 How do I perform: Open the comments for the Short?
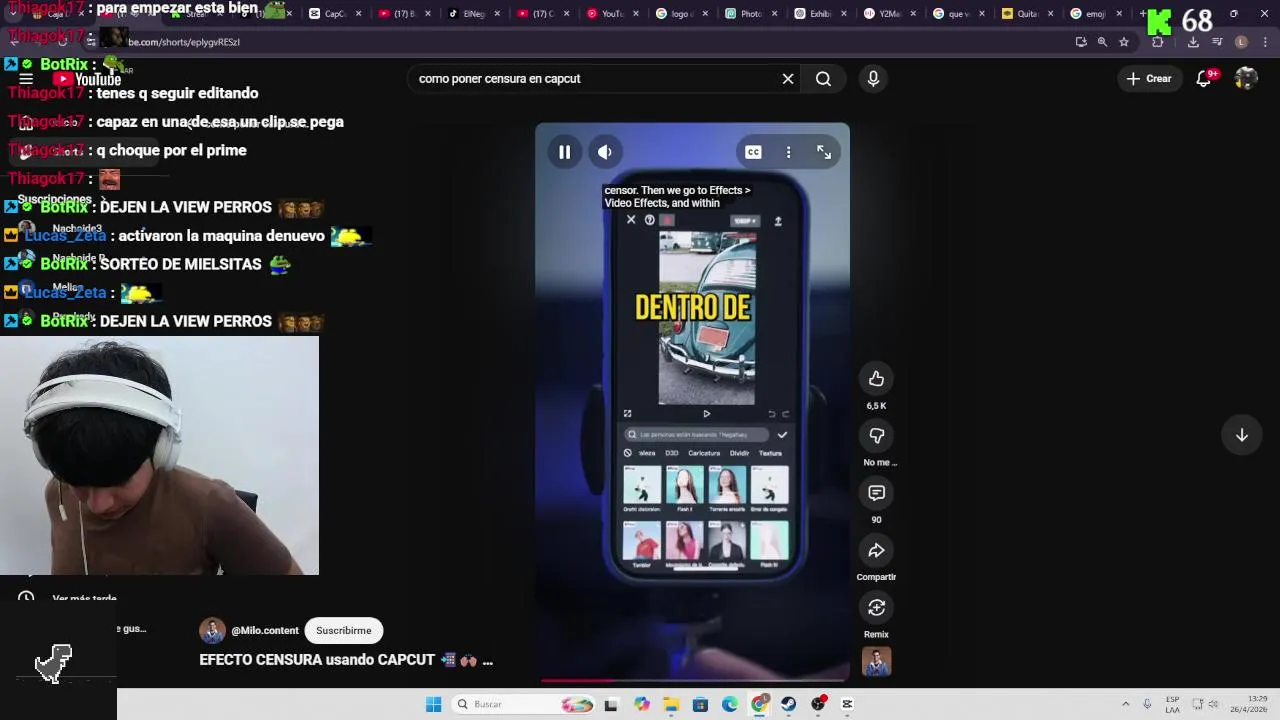(x=876, y=493)
